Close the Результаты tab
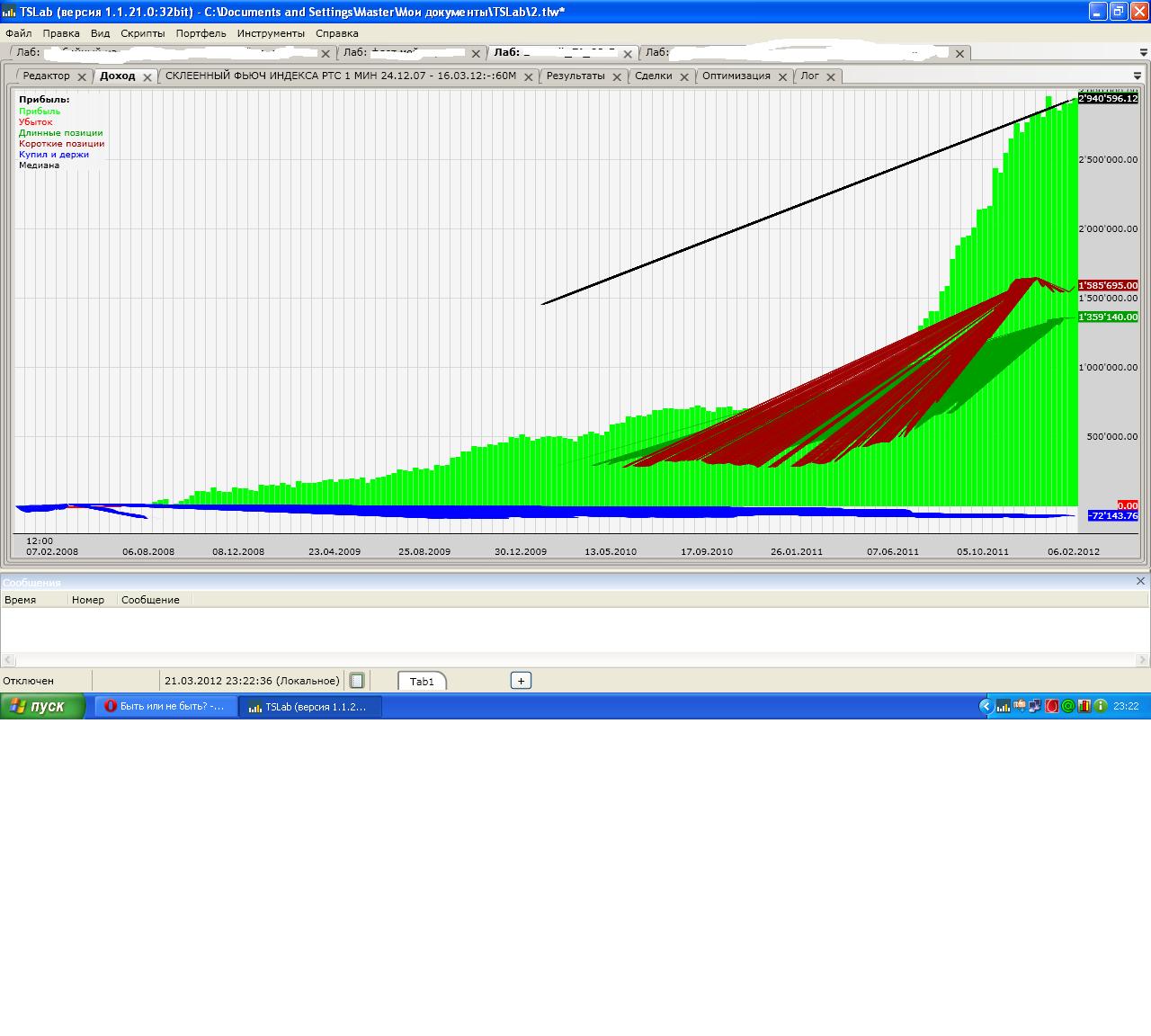 click(618, 77)
